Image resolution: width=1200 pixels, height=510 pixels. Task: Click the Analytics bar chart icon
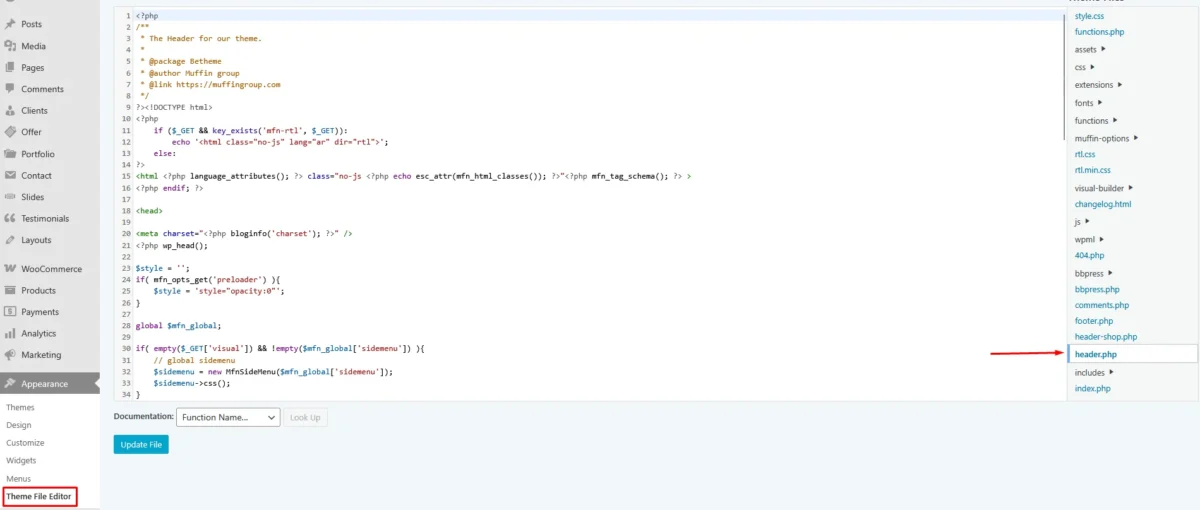click(x=10, y=333)
